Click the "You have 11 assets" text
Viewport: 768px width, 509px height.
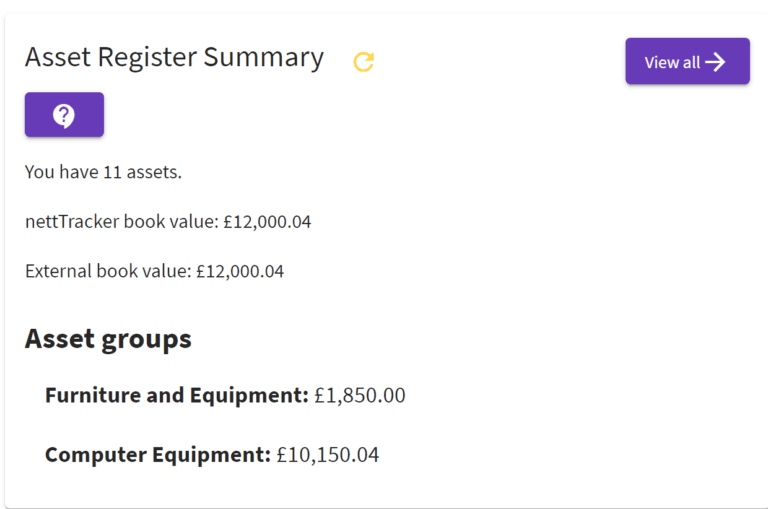103,172
